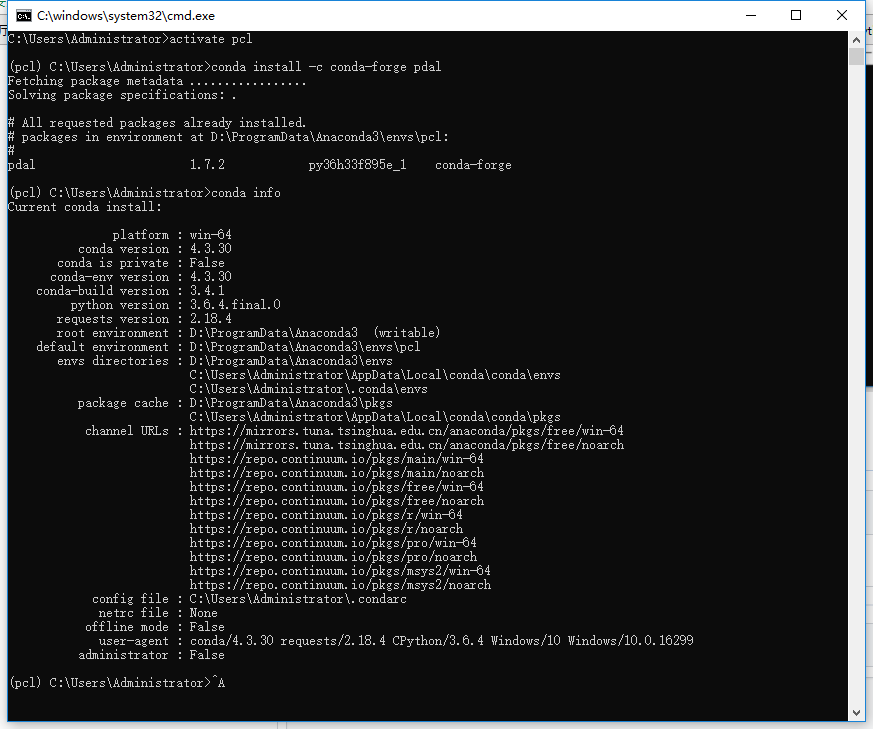Close the cmd.exe window

[x=840, y=15]
